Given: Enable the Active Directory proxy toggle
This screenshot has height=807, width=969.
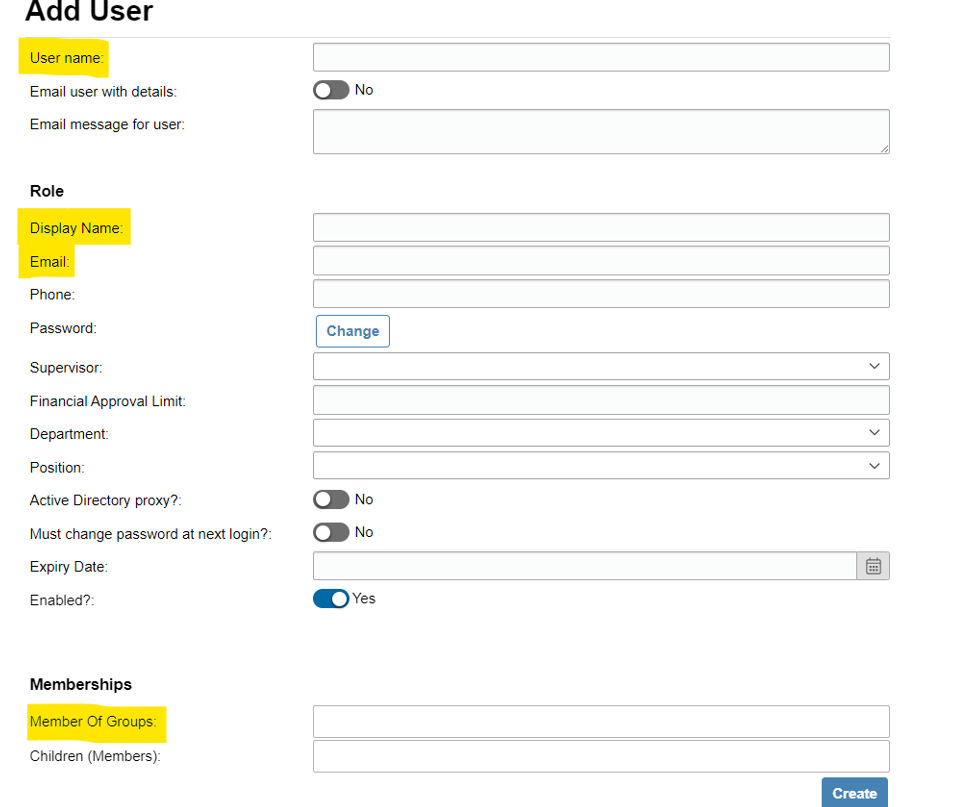Looking at the screenshot, I should pos(331,499).
